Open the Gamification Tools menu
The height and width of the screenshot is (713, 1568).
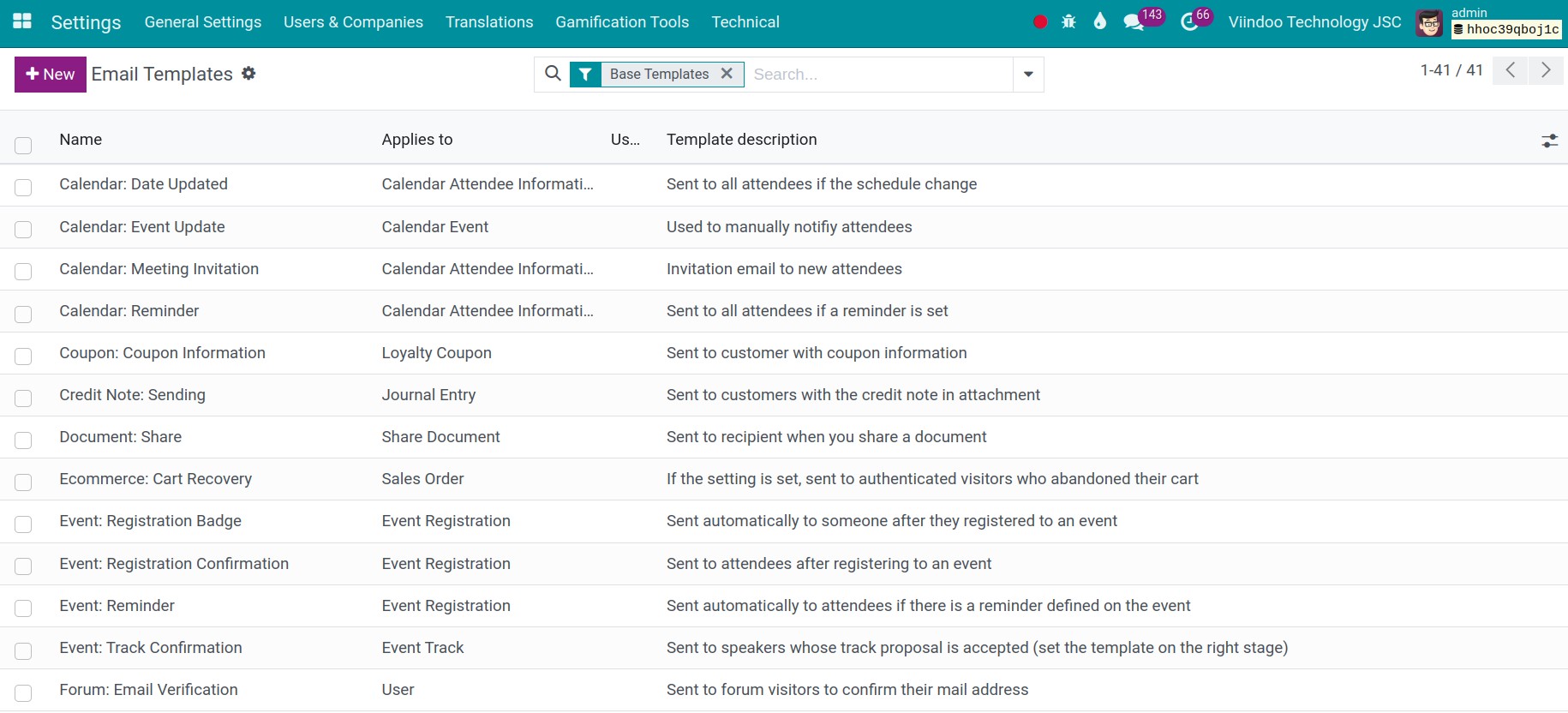click(x=622, y=22)
